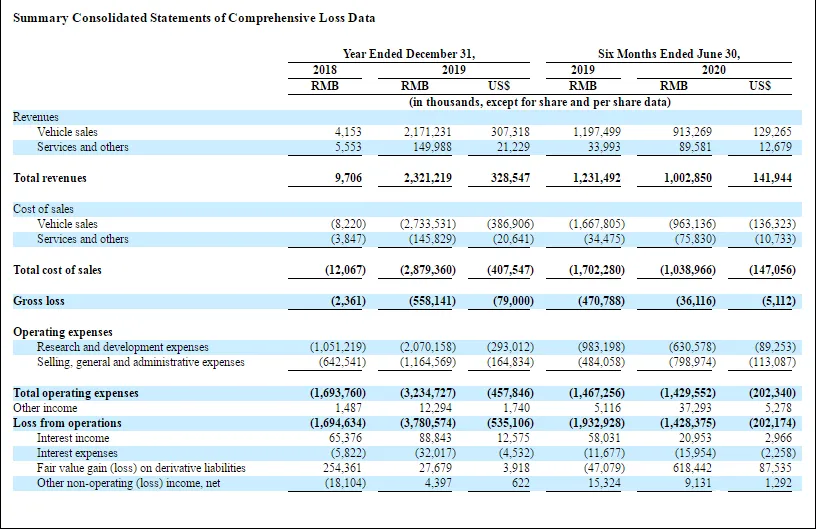Image resolution: width=817 pixels, height=530 pixels.
Task: Click Research and development expenses label
Action: 122,347
